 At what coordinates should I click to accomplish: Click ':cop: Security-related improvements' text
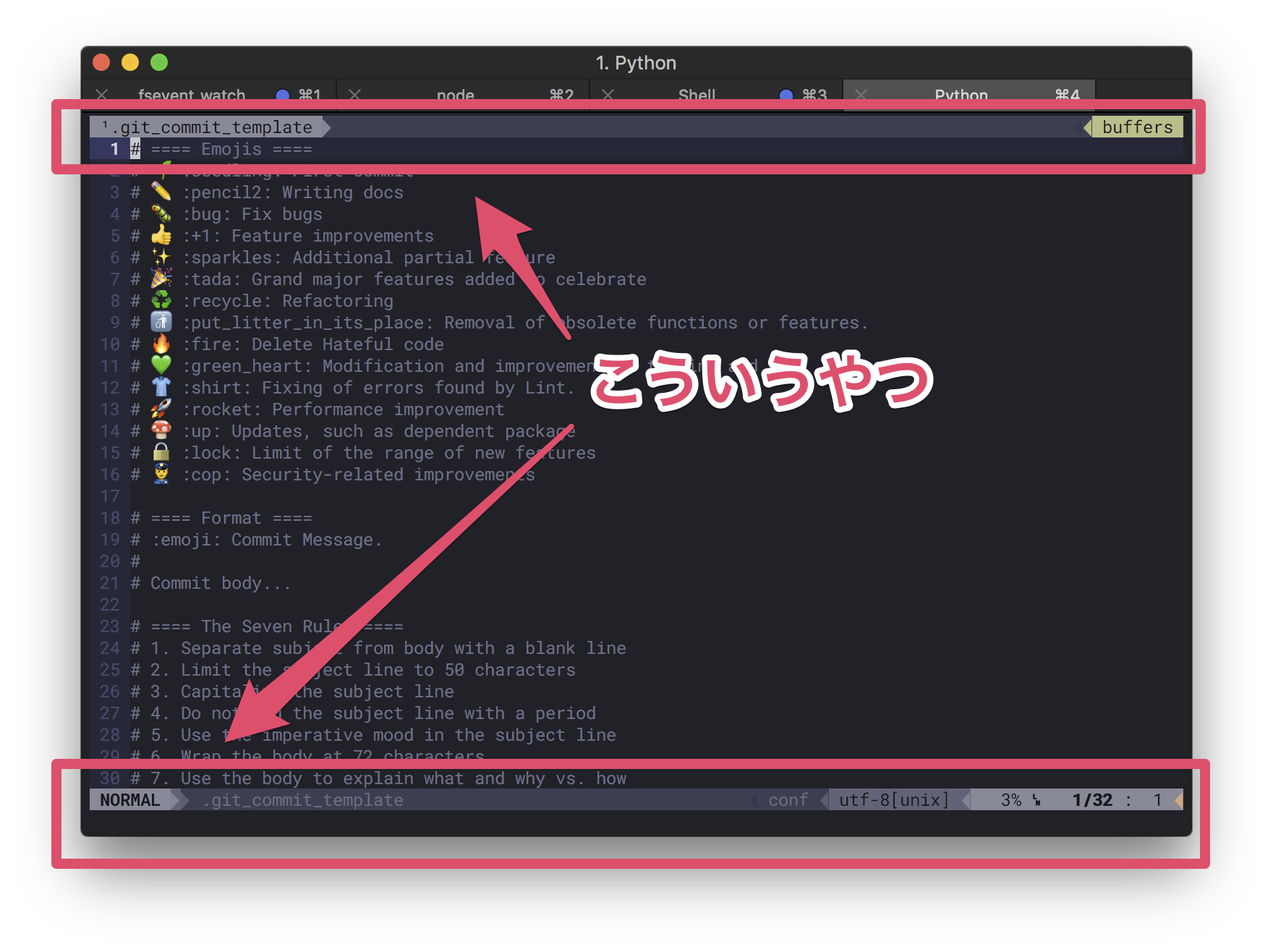[359, 475]
